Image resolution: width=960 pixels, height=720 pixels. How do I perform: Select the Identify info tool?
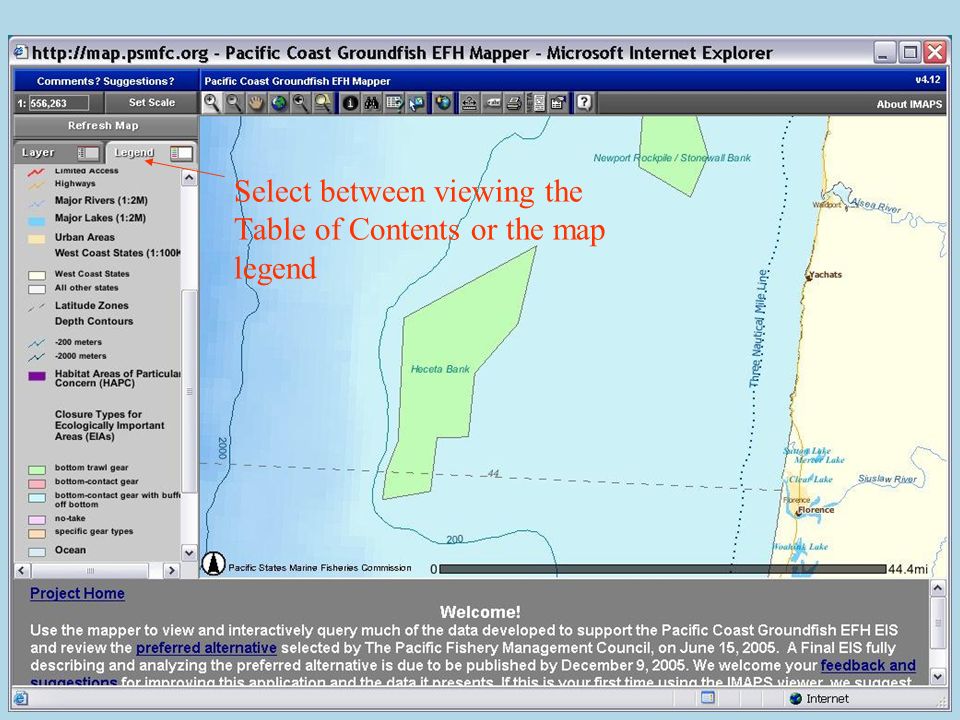coord(350,103)
